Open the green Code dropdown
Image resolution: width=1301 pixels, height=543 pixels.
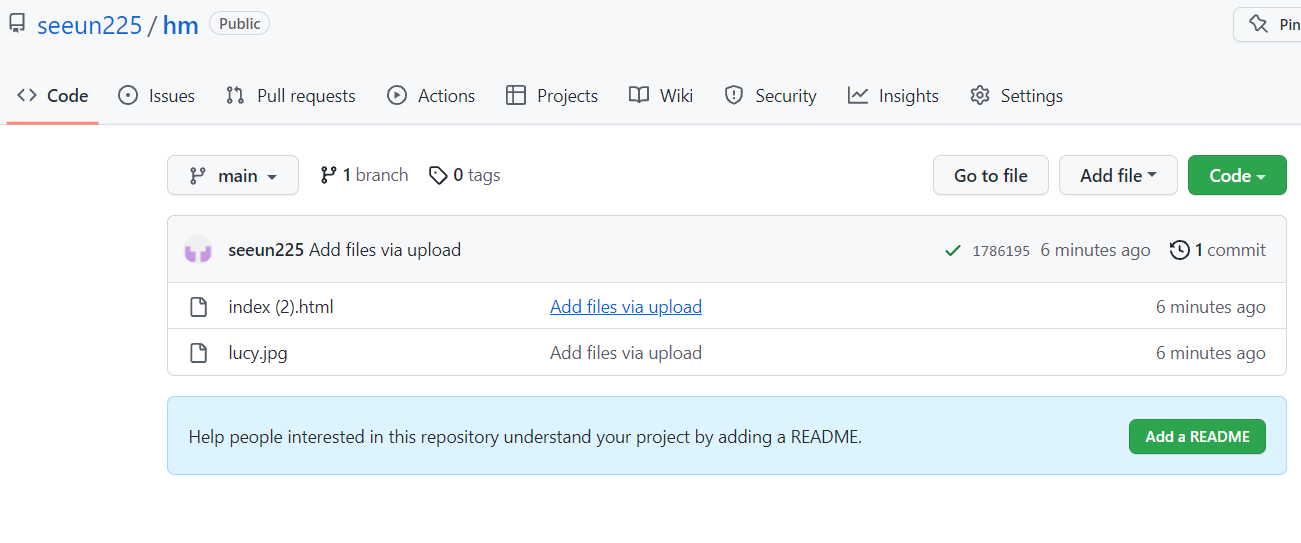(1237, 175)
